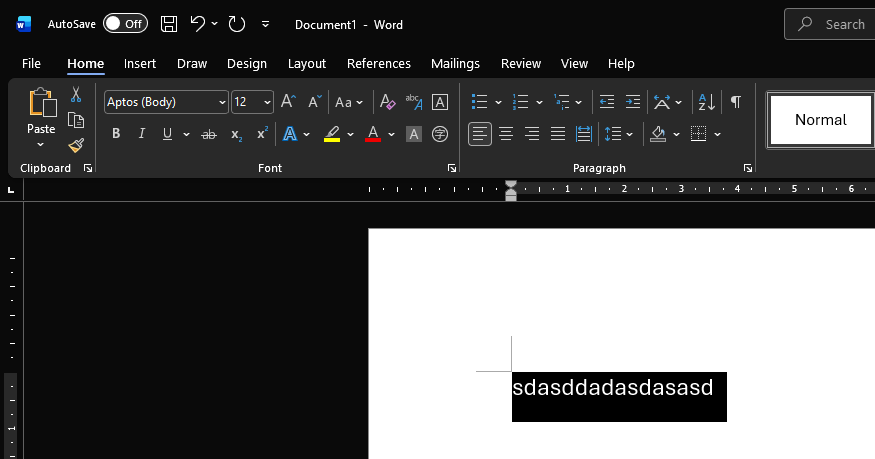Open the Bullets list dropdown arrow
Viewport: 875px width, 459px height.
[498, 103]
